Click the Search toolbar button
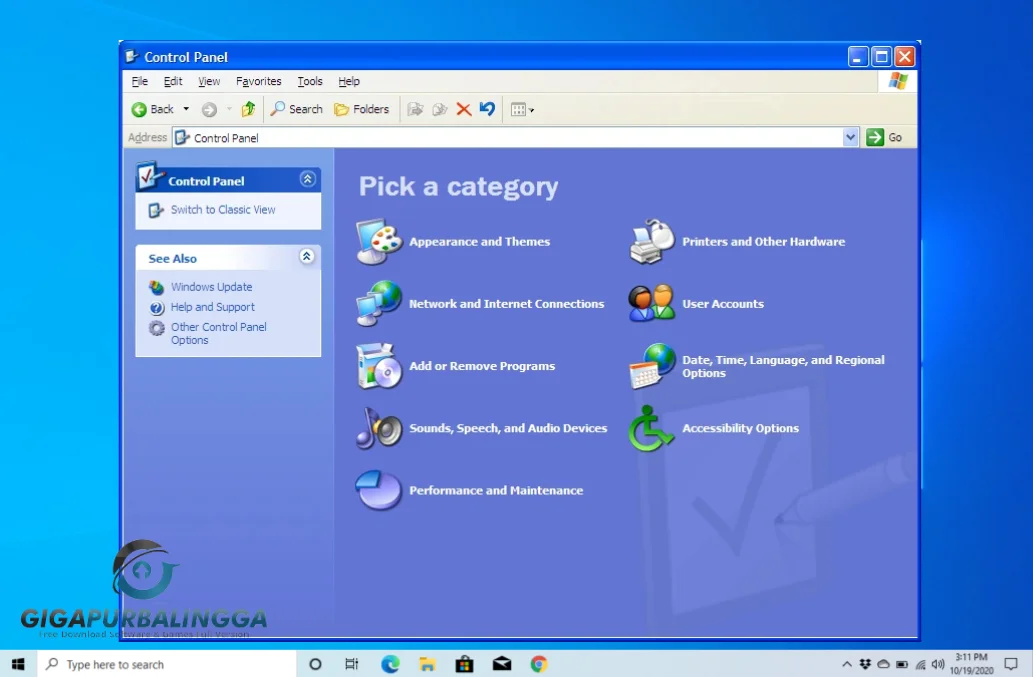The height and width of the screenshot is (677, 1033). click(x=296, y=109)
